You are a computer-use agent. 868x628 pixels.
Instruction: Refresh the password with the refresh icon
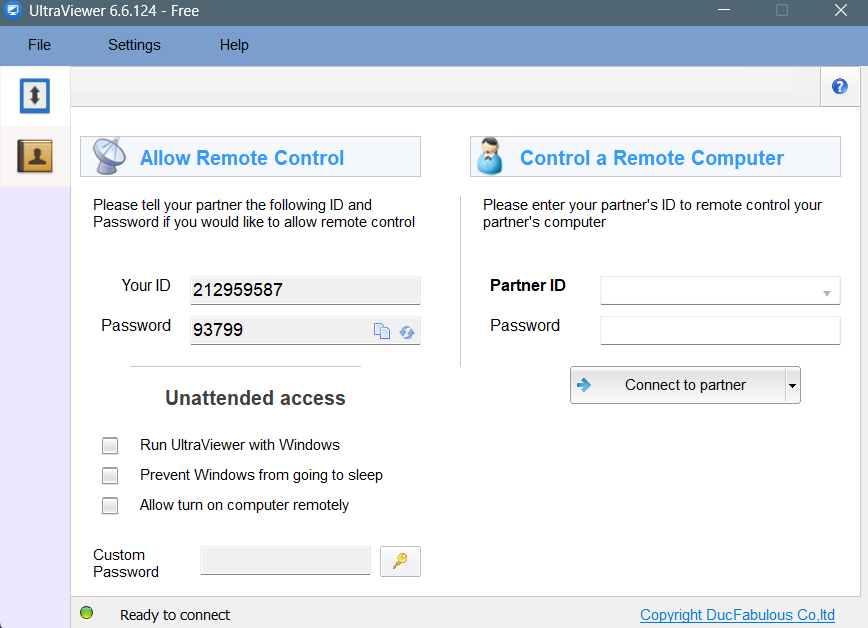click(x=407, y=332)
